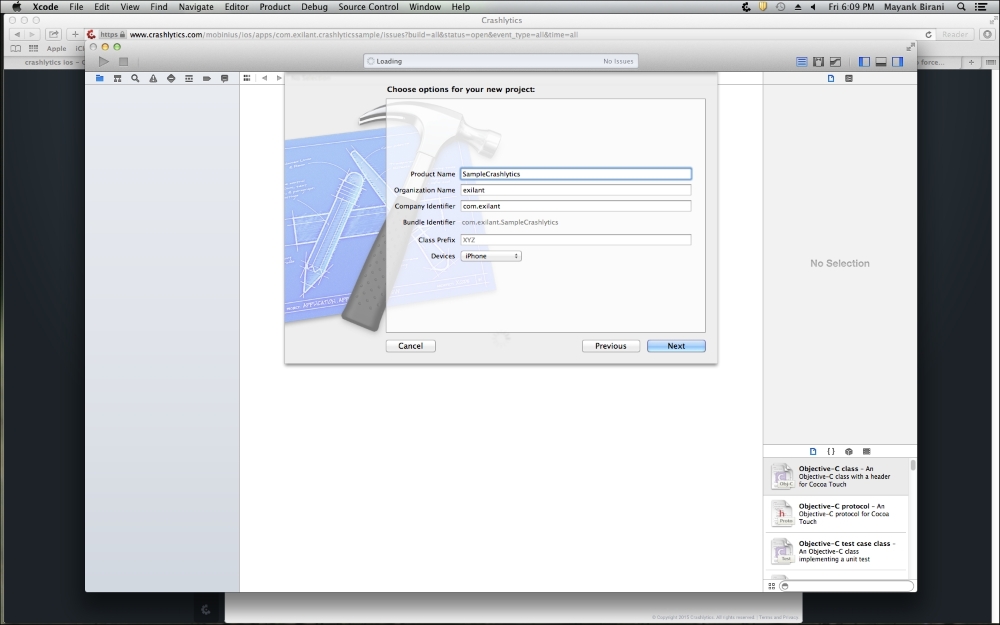Screen dimensions: 1000x625
Task: Click the Product Name text field
Action: 576,173
